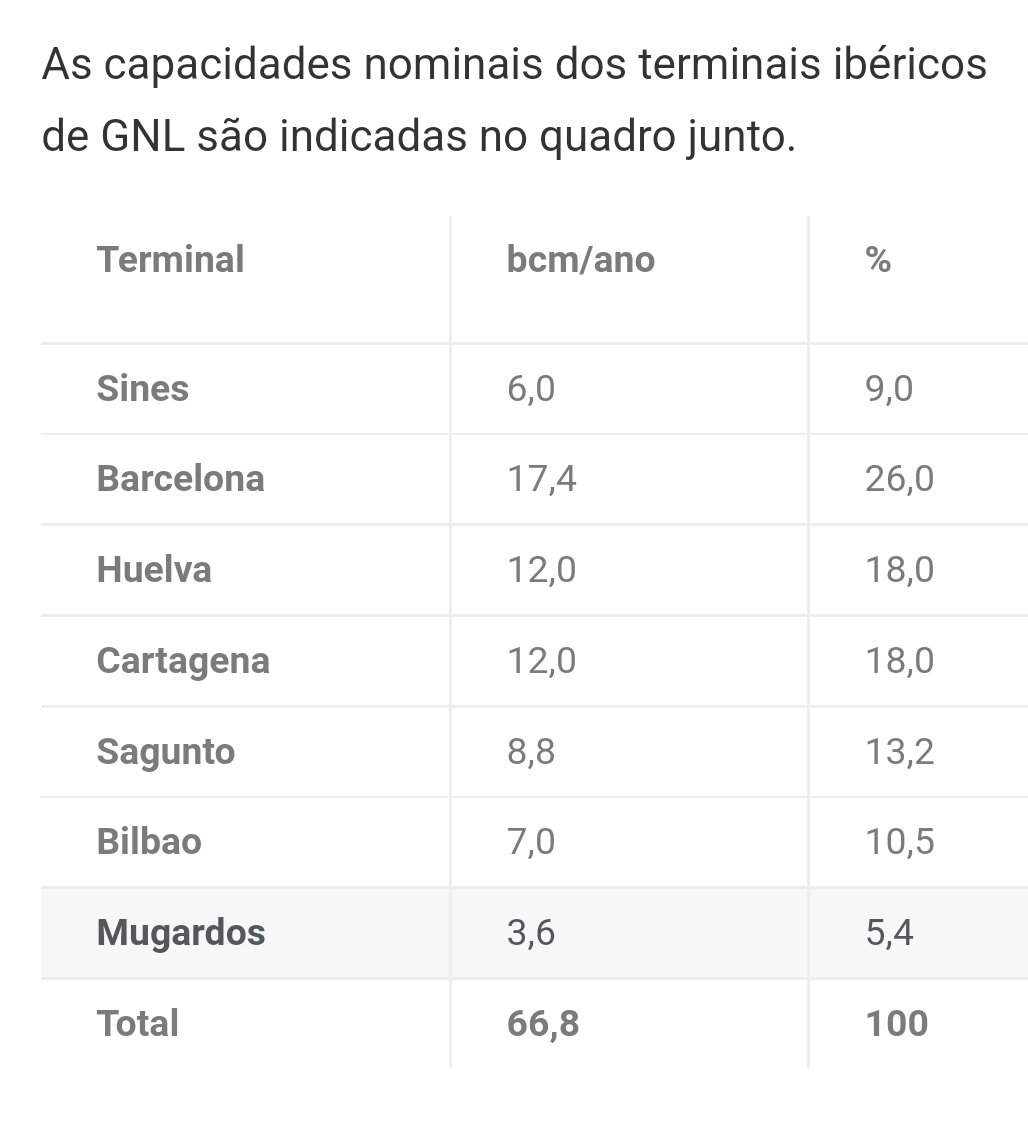1028x1134 pixels.
Task: Click Barcelona's 17,4 capacity value
Action: [x=541, y=479]
